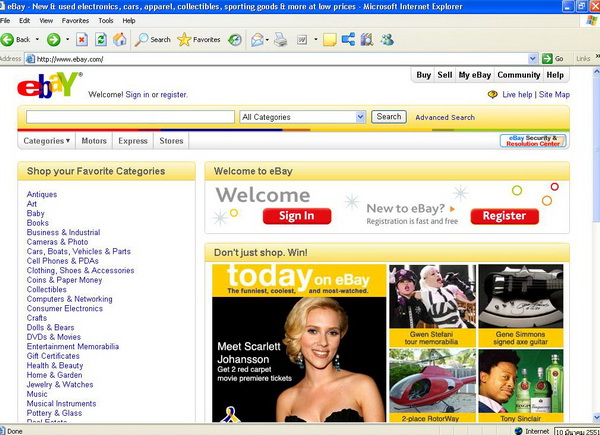
Task: Open the Edit menu
Action: pos(24,21)
